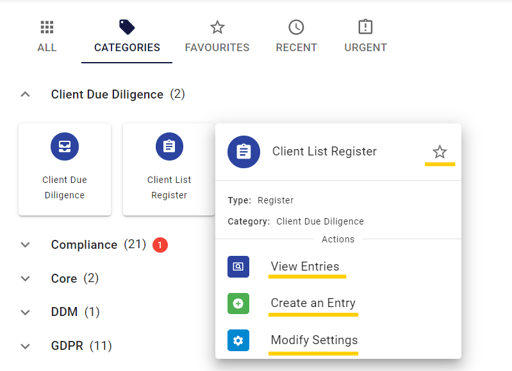Click 'DDM (1)' heading text
Screen dimensions: 512x371
[75, 312]
